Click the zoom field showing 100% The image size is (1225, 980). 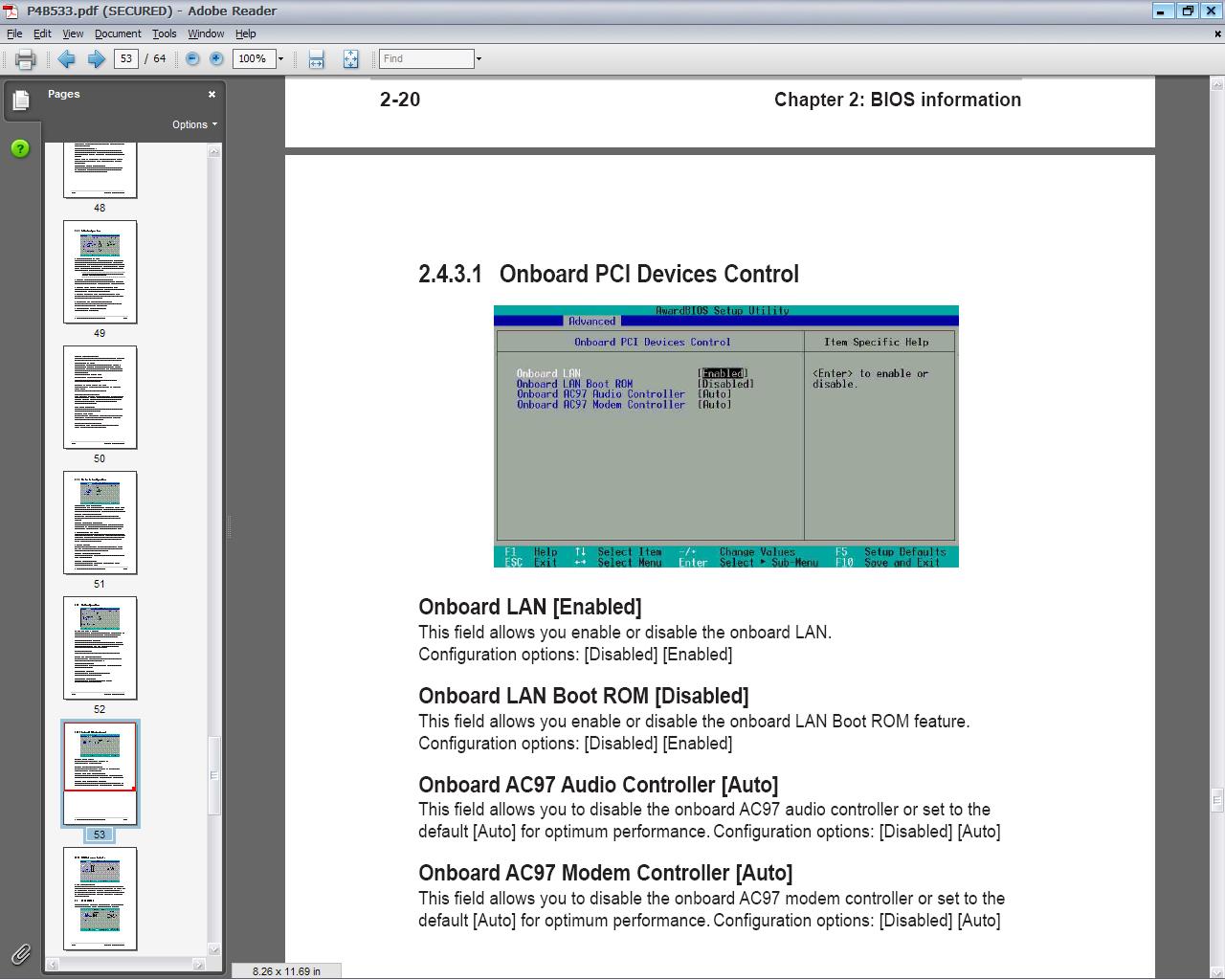pos(254,58)
